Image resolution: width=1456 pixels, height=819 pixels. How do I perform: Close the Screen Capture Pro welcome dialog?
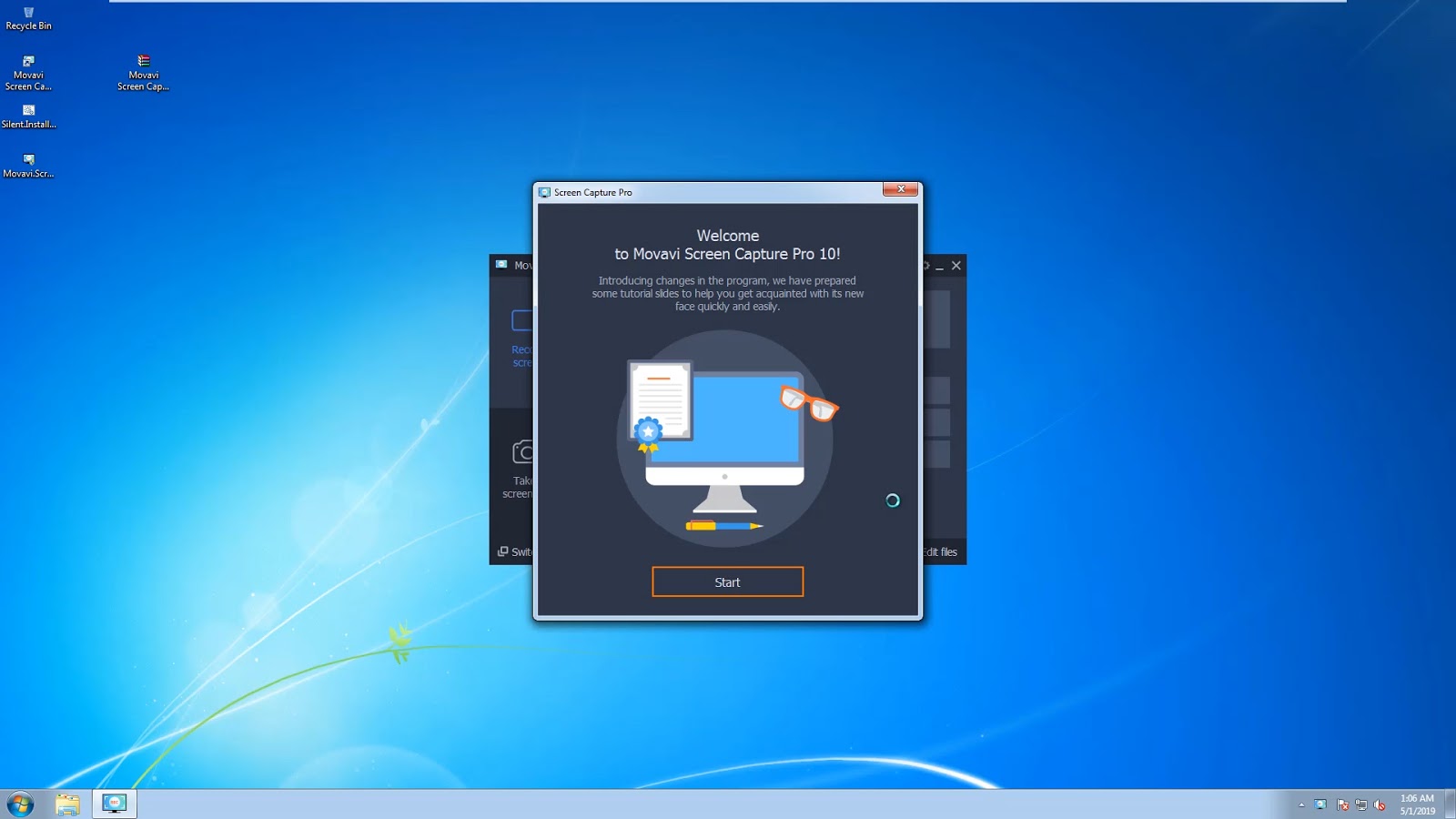coord(900,189)
